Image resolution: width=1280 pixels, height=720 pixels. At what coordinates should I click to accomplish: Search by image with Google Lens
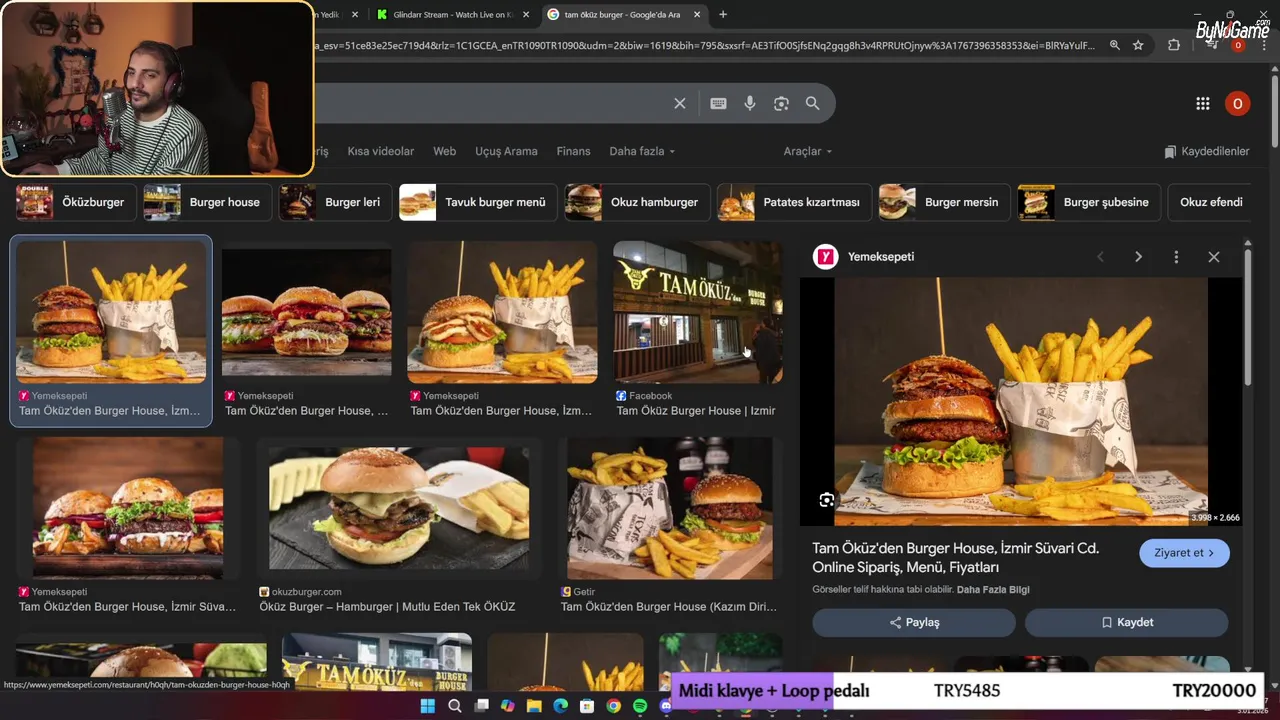coord(781,103)
